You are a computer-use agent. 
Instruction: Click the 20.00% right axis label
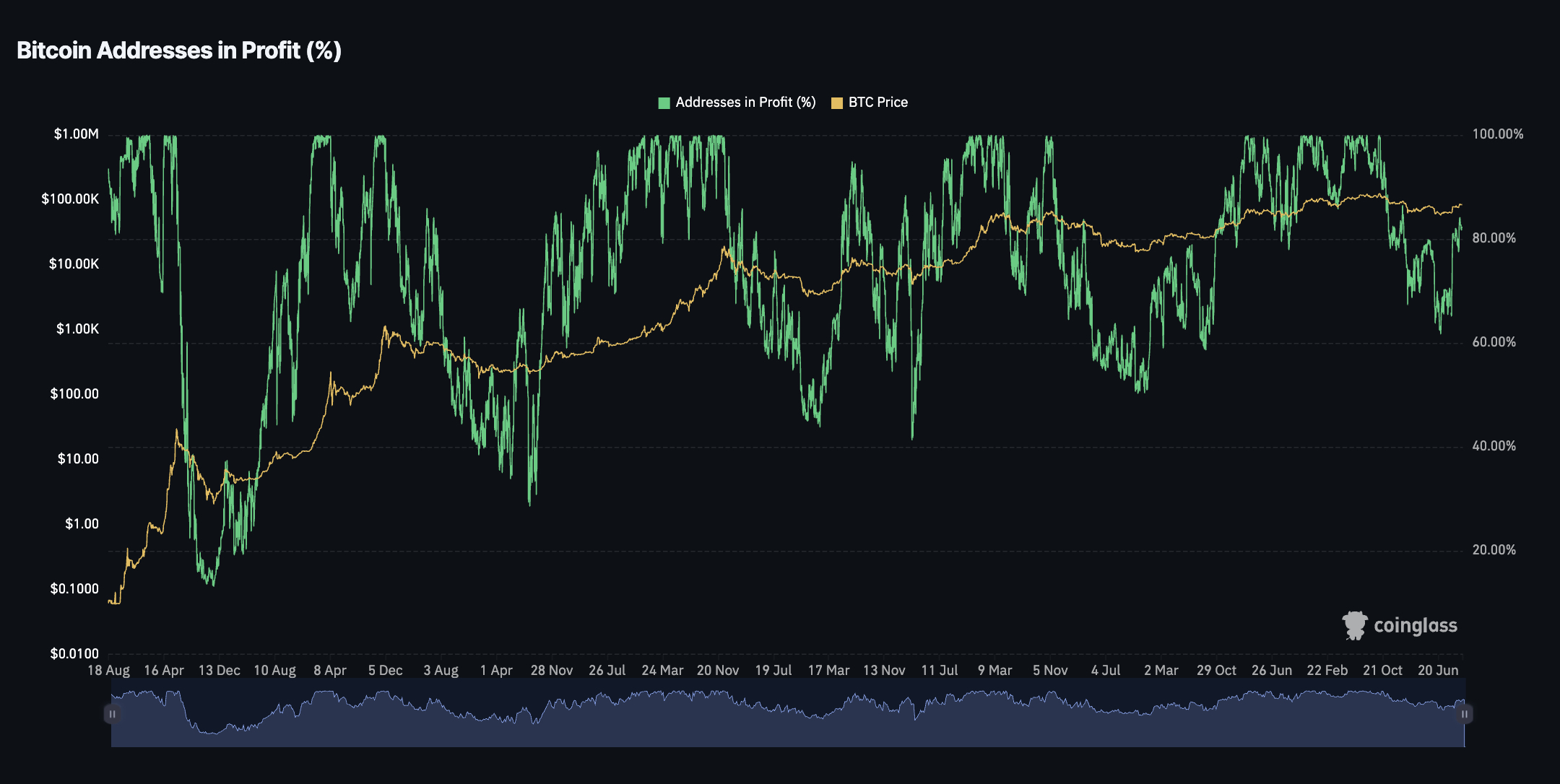1494,550
